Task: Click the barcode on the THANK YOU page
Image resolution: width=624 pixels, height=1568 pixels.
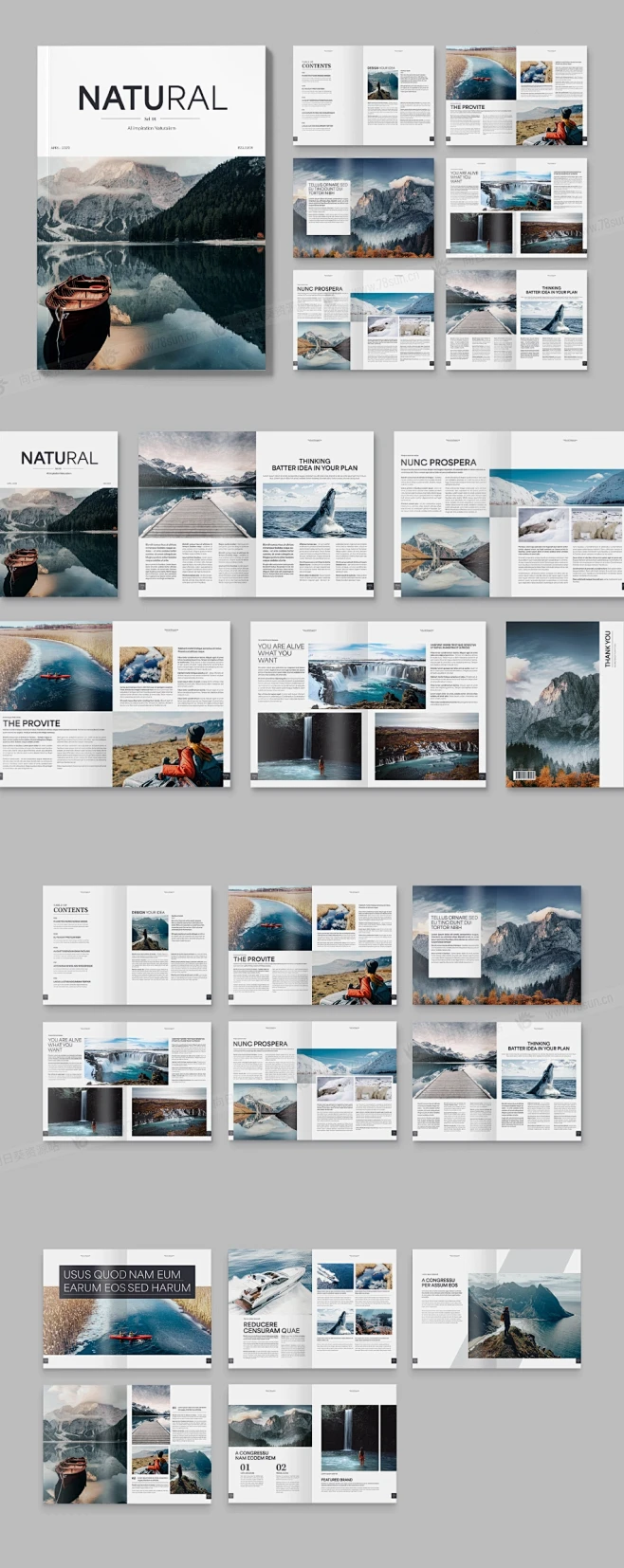Action: pyautogui.click(x=524, y=775)
